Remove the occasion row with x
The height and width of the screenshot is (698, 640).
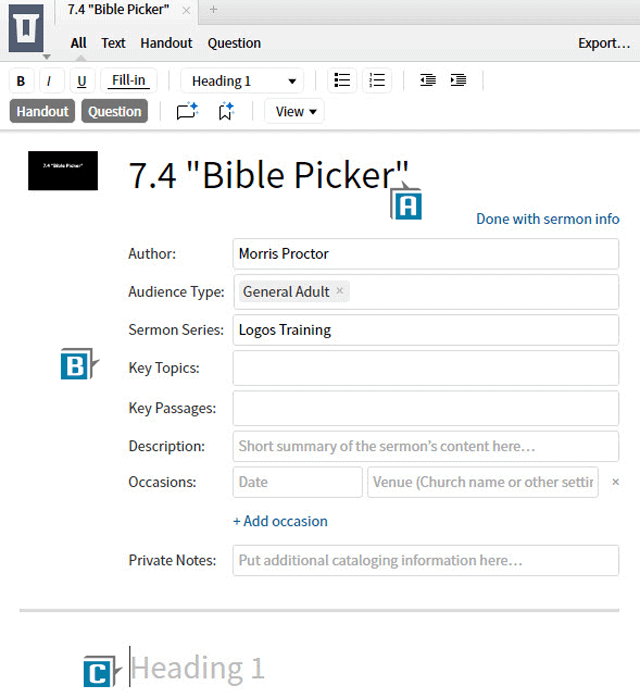pos(616,482)
